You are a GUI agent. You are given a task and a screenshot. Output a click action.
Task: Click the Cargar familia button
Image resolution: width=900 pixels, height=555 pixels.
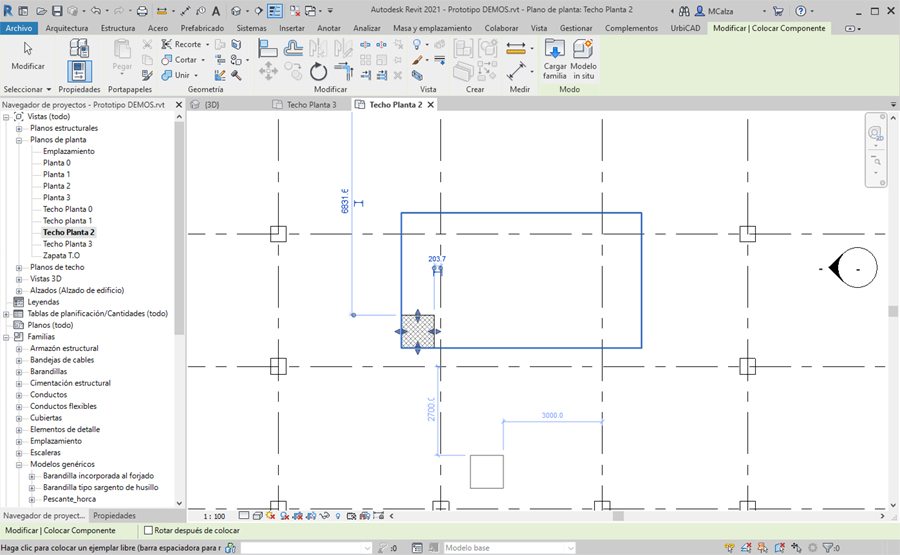tap(555, 59)
